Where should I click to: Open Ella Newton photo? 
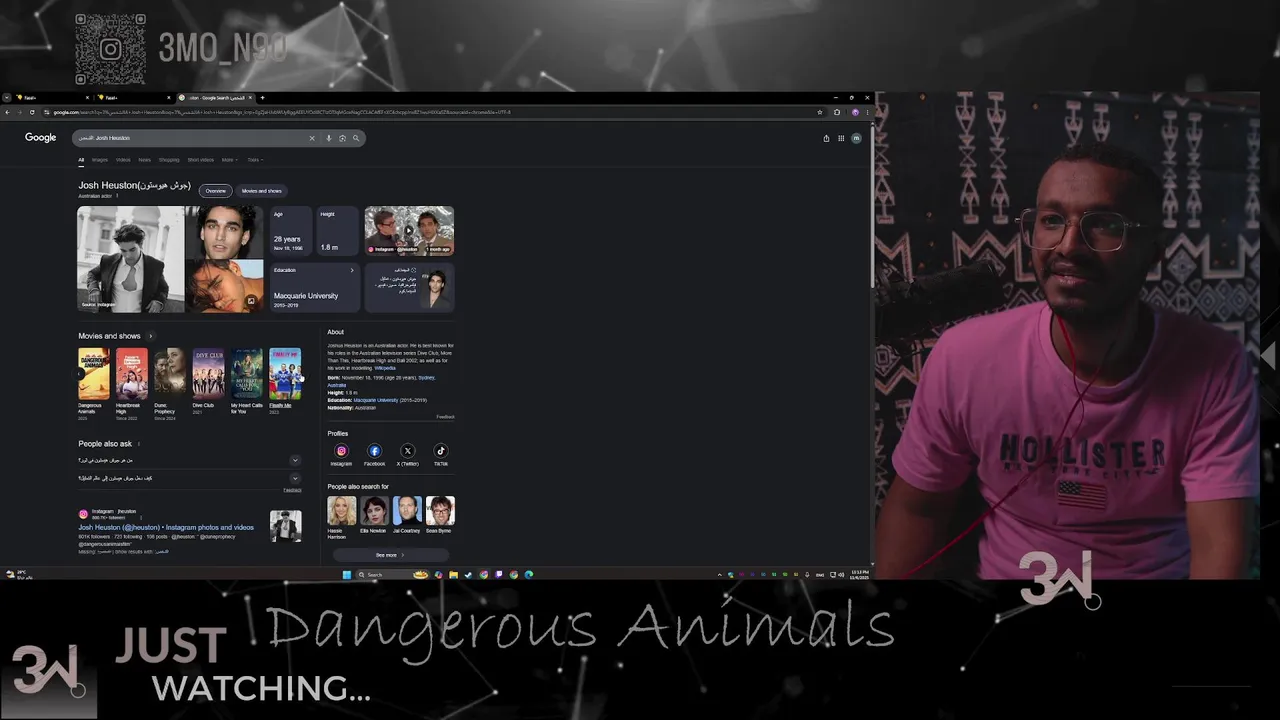pos(374,511)
